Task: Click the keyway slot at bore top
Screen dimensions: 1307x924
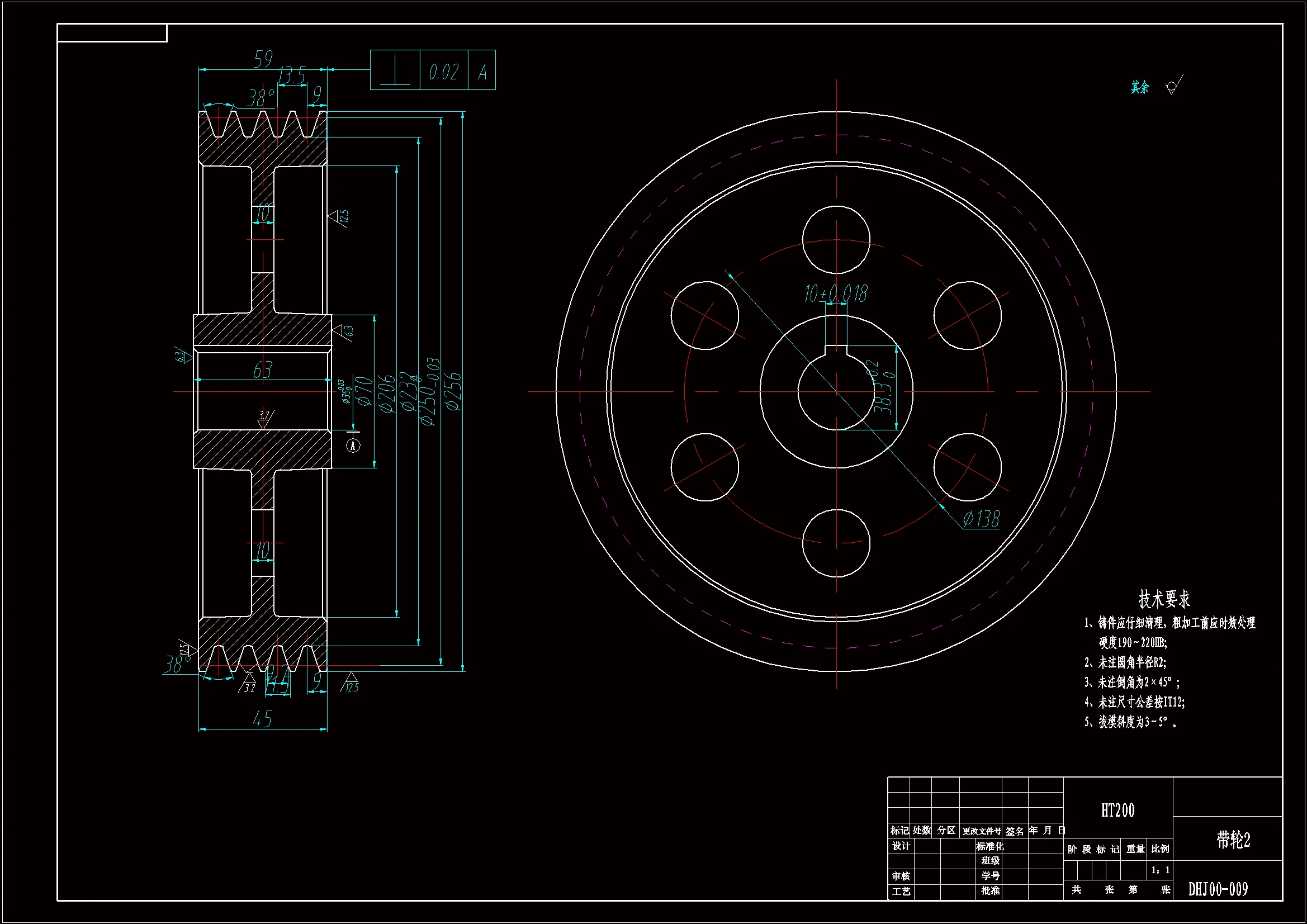Action: point(836,349)
